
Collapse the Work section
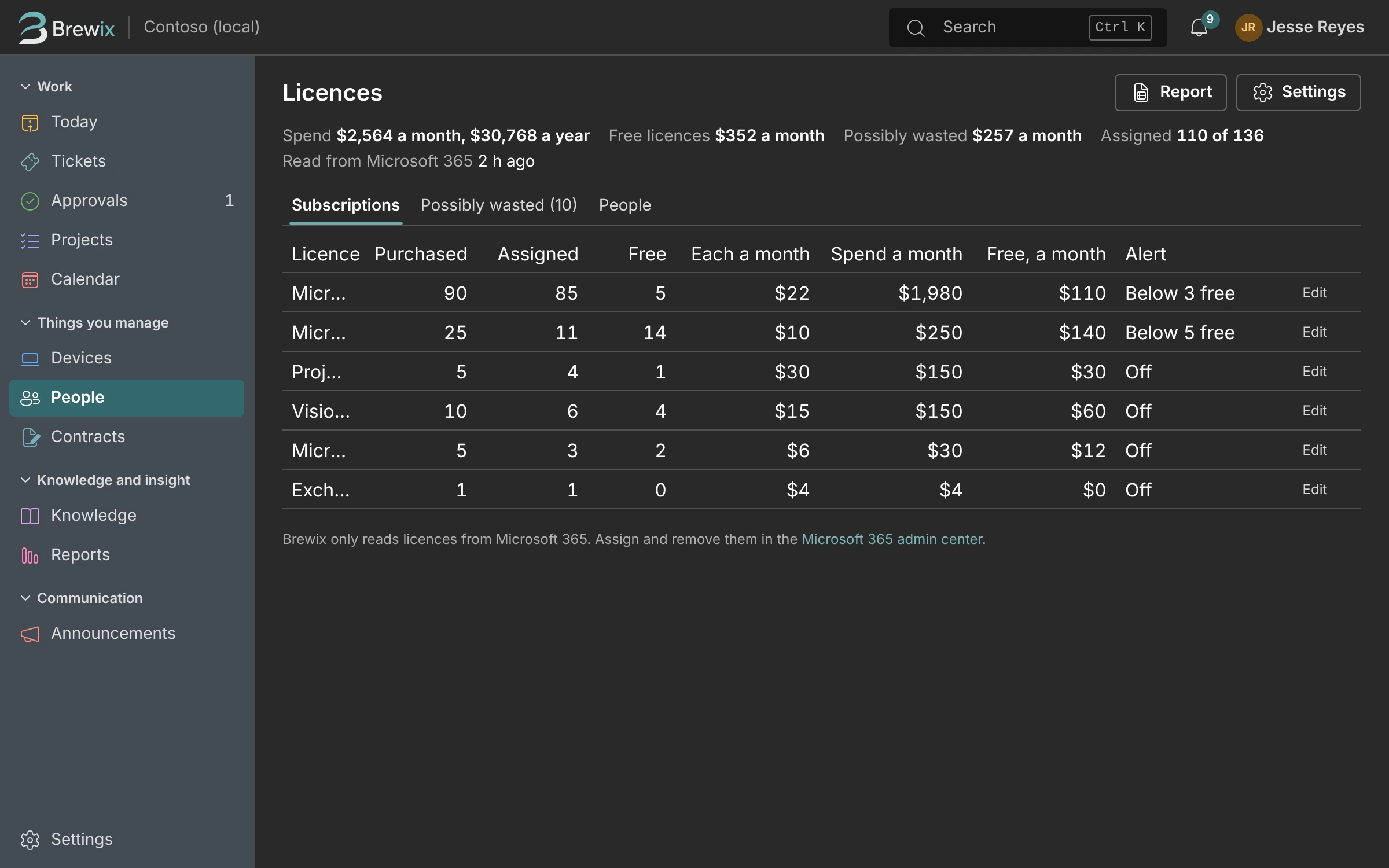coord(46,86)
